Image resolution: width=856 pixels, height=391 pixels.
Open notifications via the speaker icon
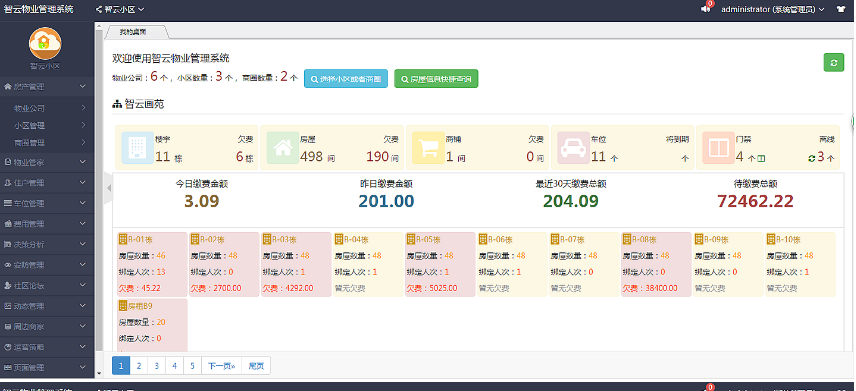point(705,9)
